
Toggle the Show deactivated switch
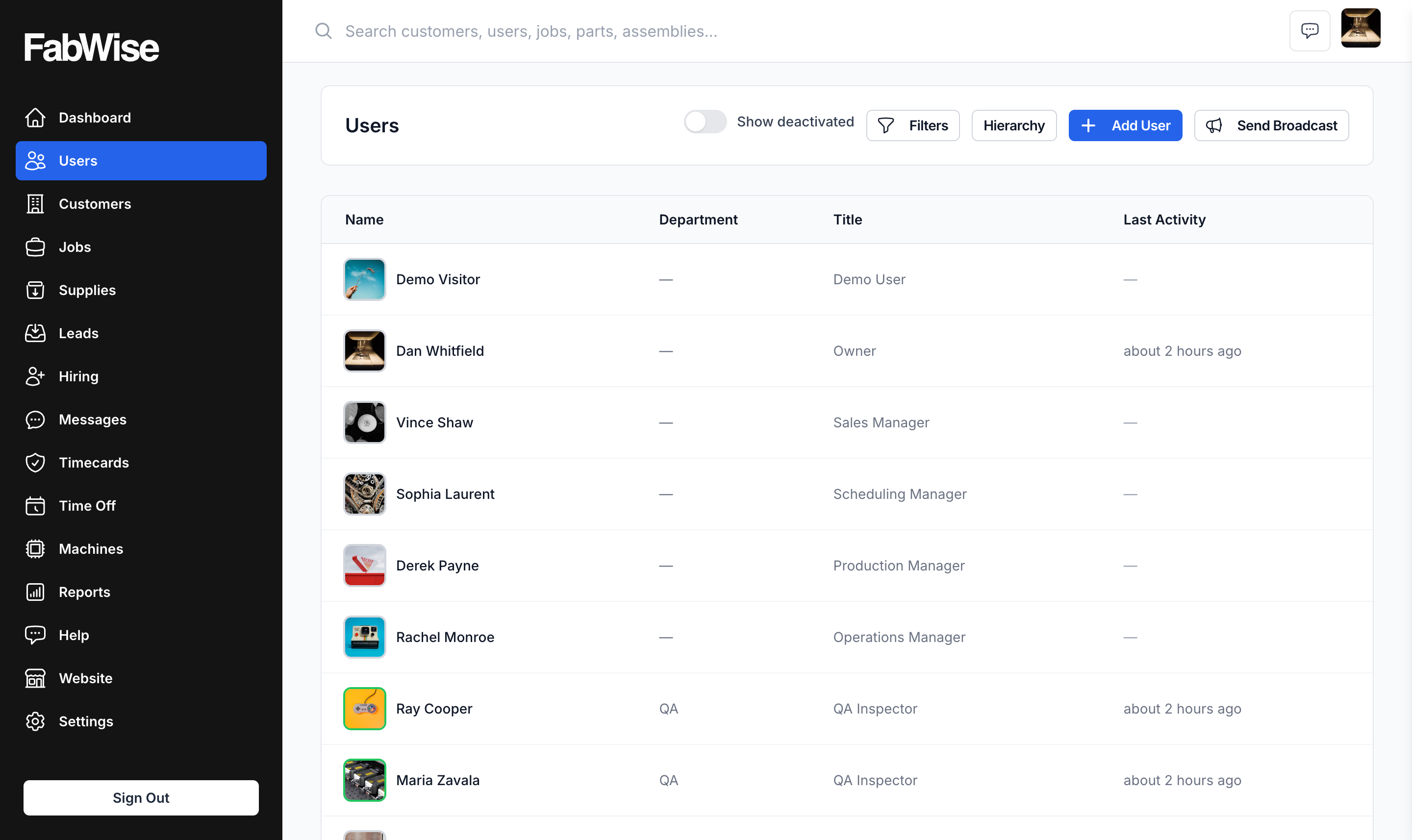705,122
